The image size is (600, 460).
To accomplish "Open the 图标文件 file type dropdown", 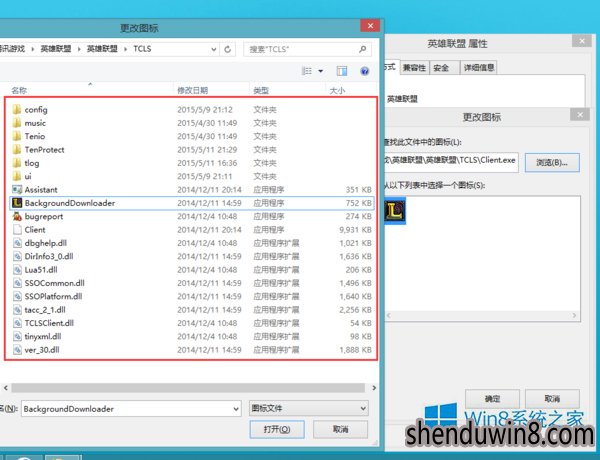I will (308, 408).
